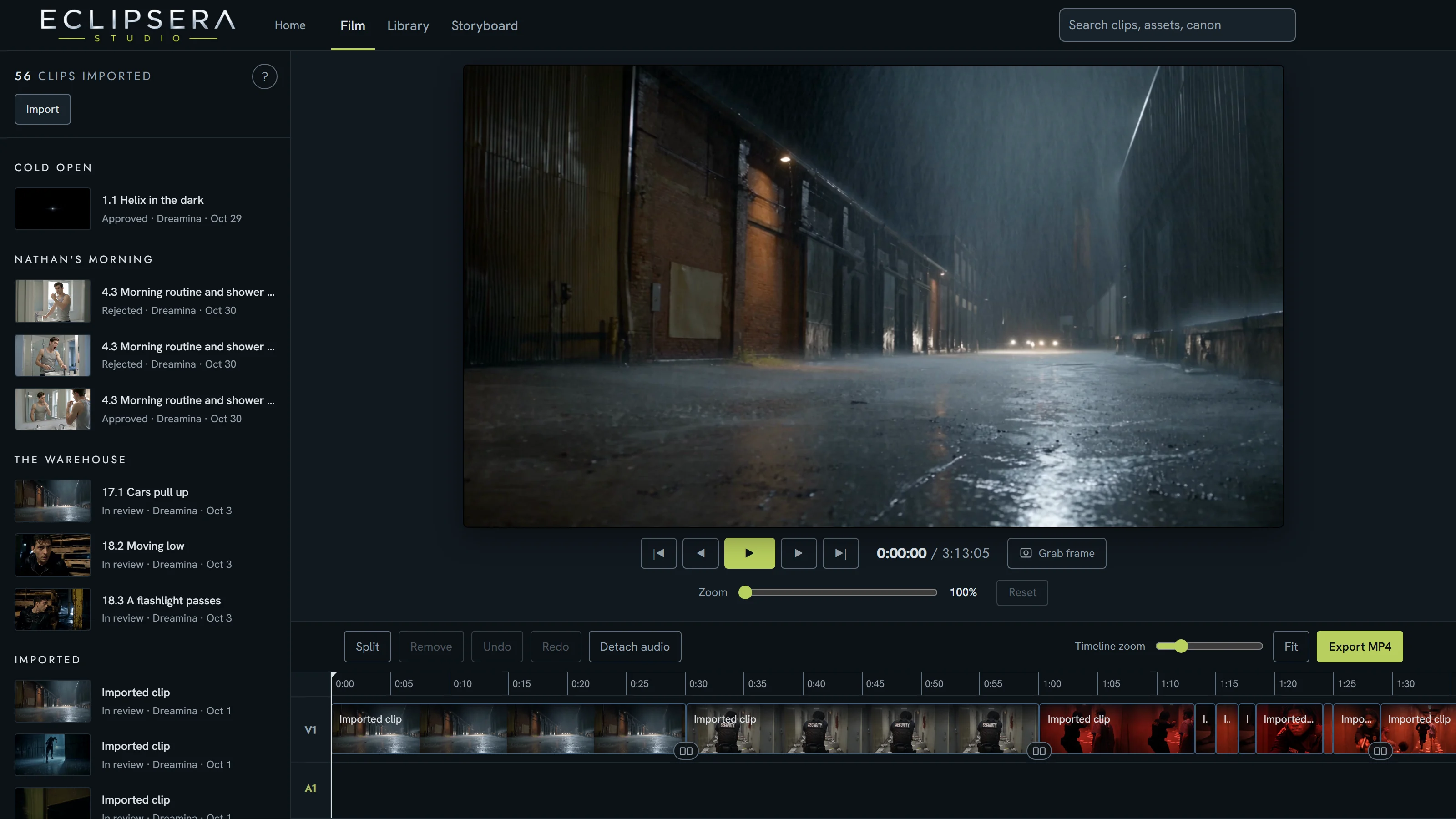Screen dimensions: 1456x819
Task: Select 18.2 Moving low clip thumbnail
Action: (53, 555)
